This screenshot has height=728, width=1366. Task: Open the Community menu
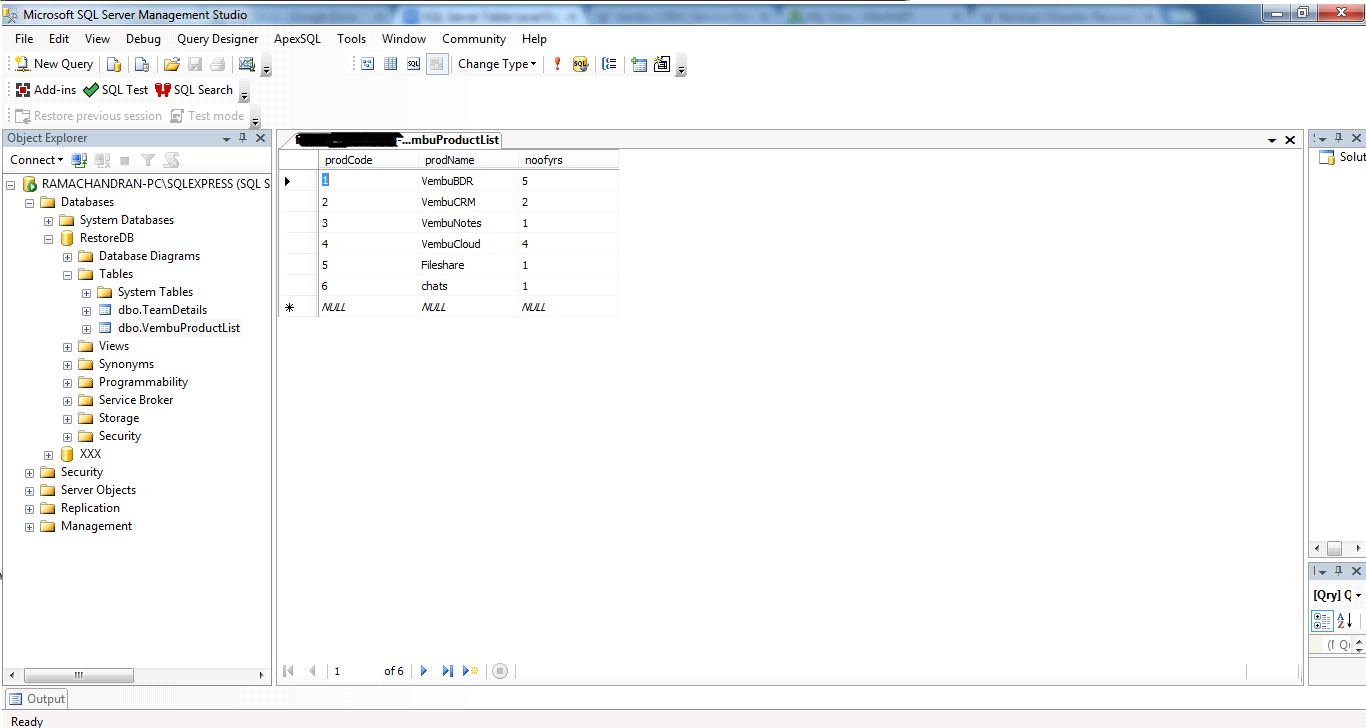474,39
